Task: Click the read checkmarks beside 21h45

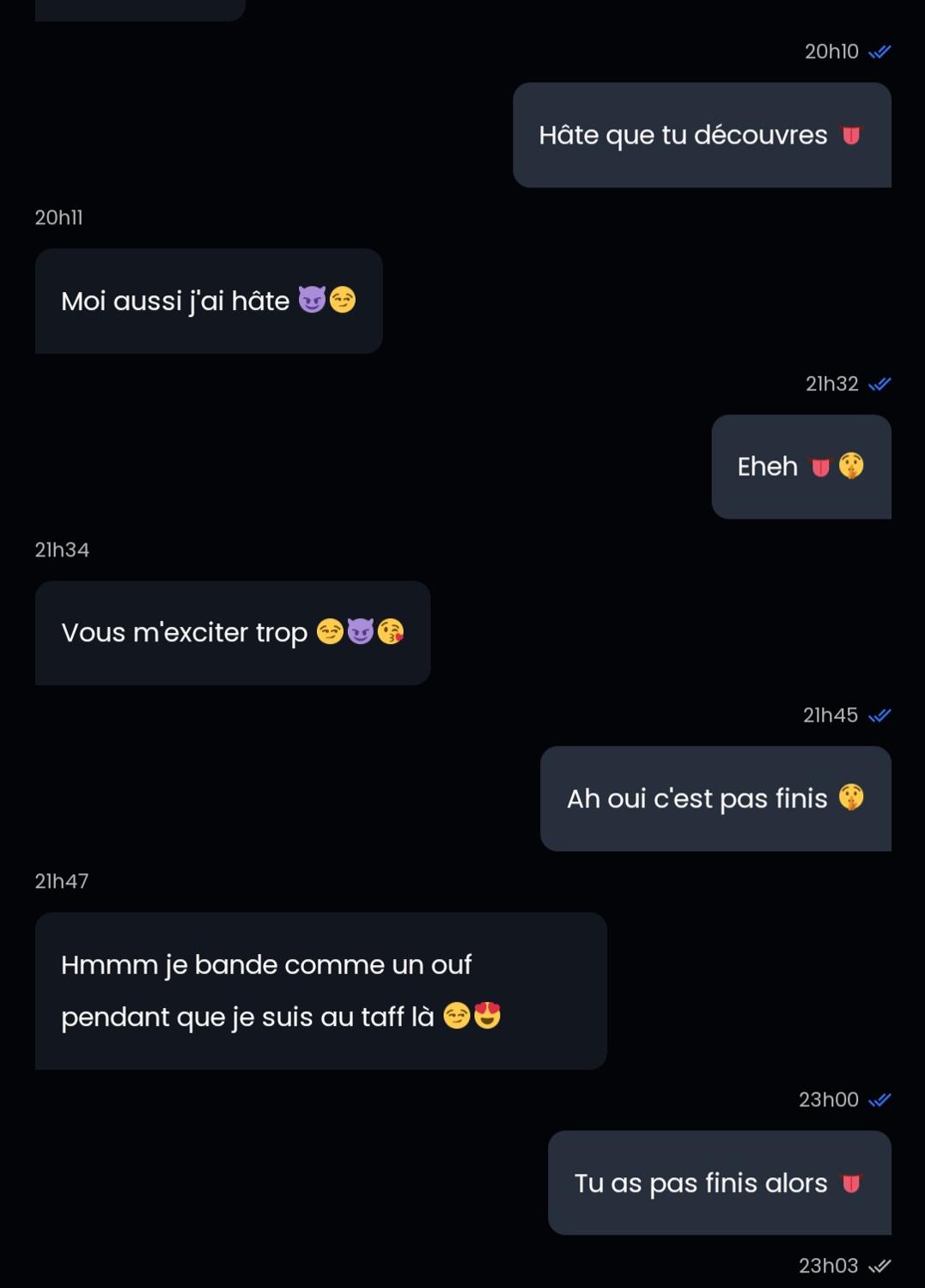Action: coord(879,715)
